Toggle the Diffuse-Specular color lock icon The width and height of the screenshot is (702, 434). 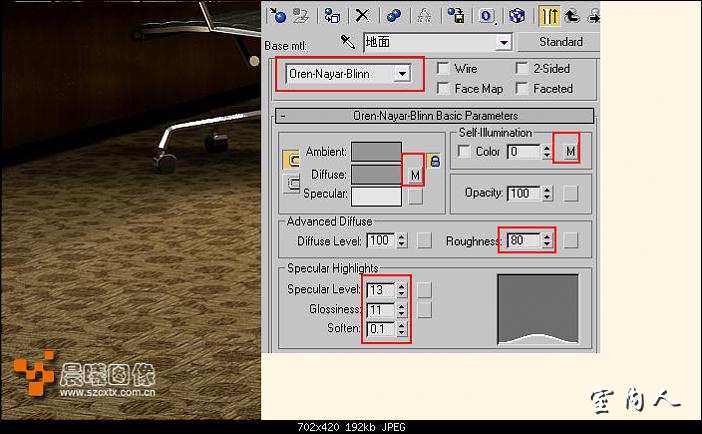coord(292,183)
